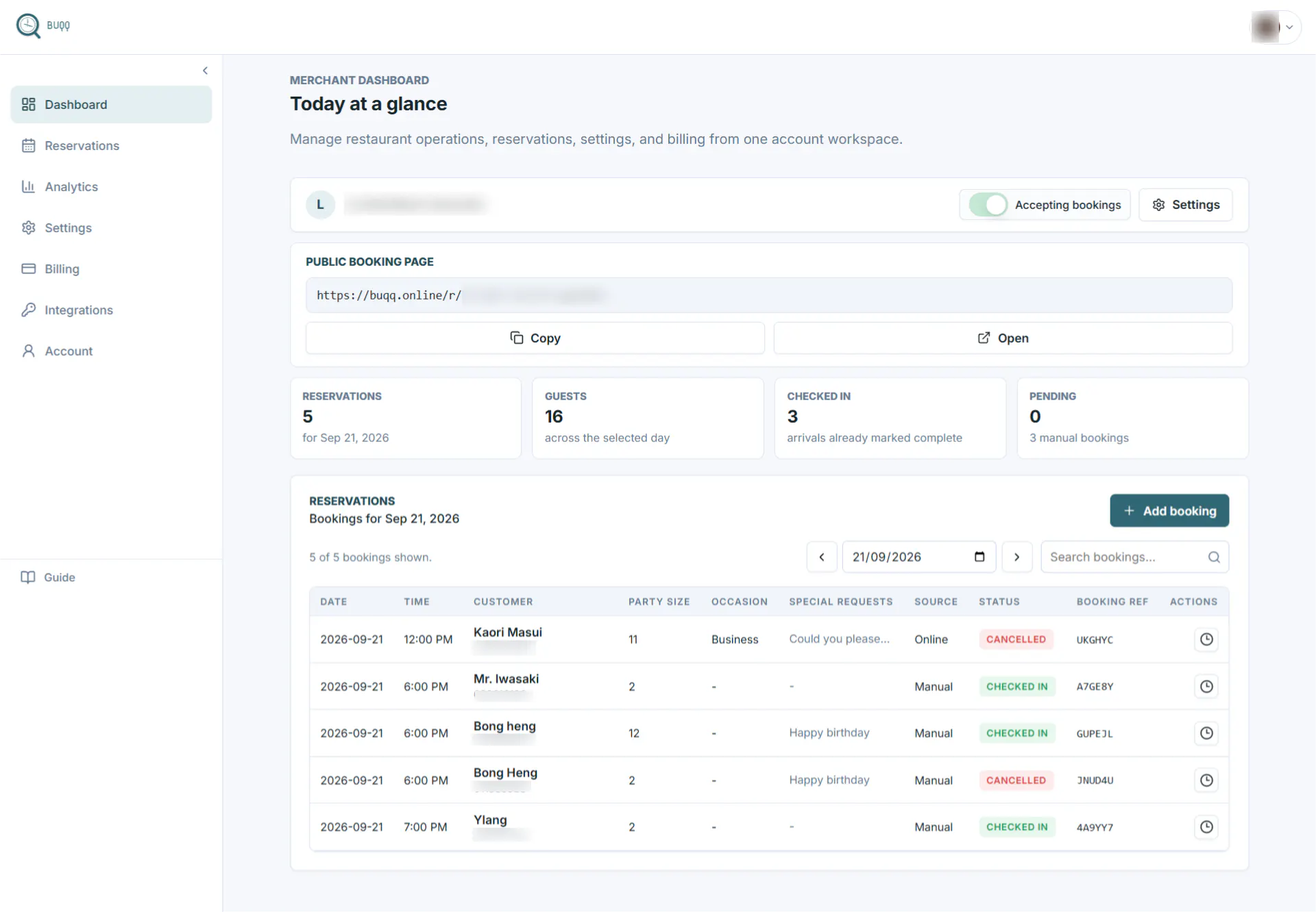Open history for booking A7GE8Y
The height and width of the screenshot is (912, 1316).
coord(1206,687)
